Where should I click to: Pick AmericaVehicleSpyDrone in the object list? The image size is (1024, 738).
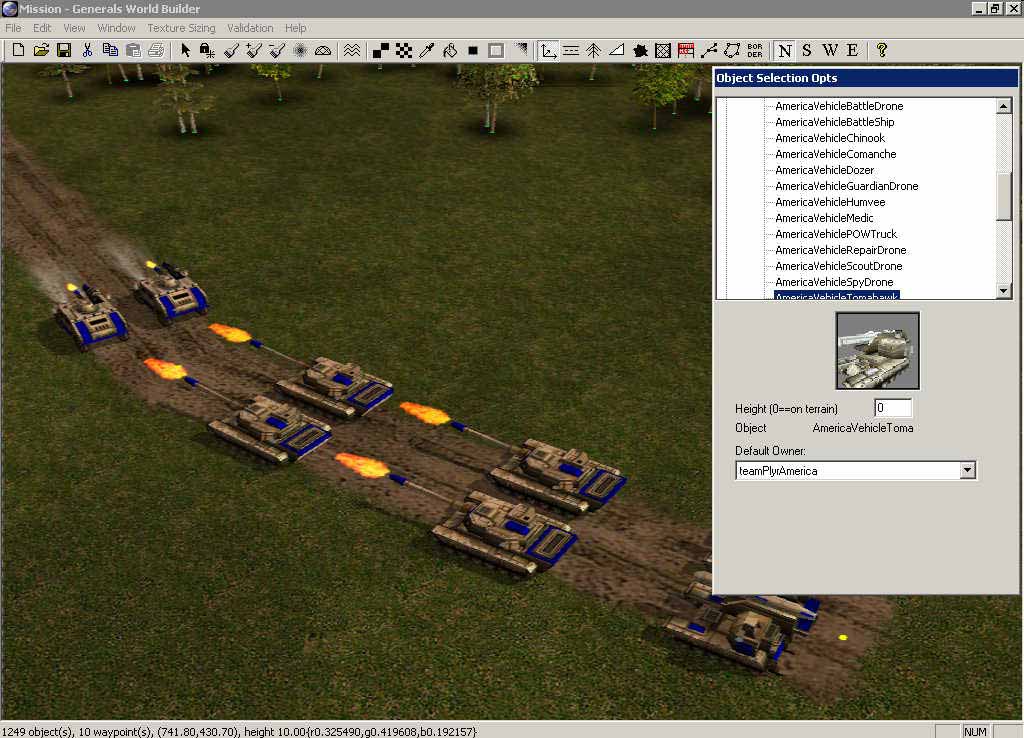click(835, 282)
